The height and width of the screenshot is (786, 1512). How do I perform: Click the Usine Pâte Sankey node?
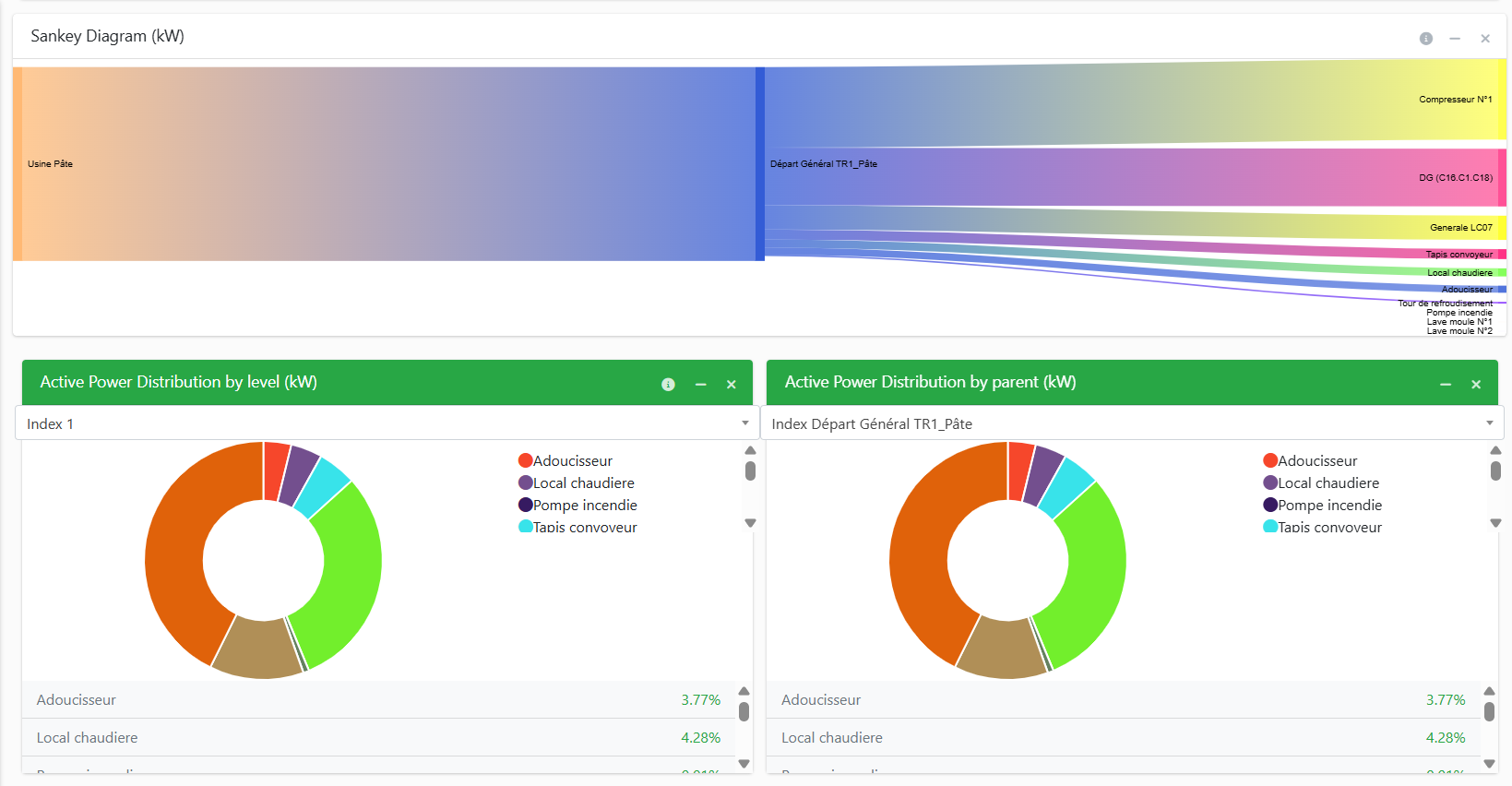click(18, 163)
